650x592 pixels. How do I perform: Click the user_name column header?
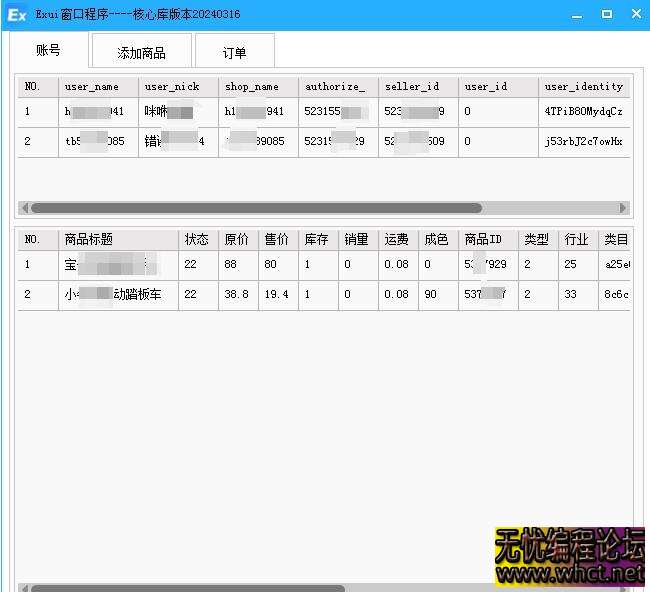click(x=92, y=87)
